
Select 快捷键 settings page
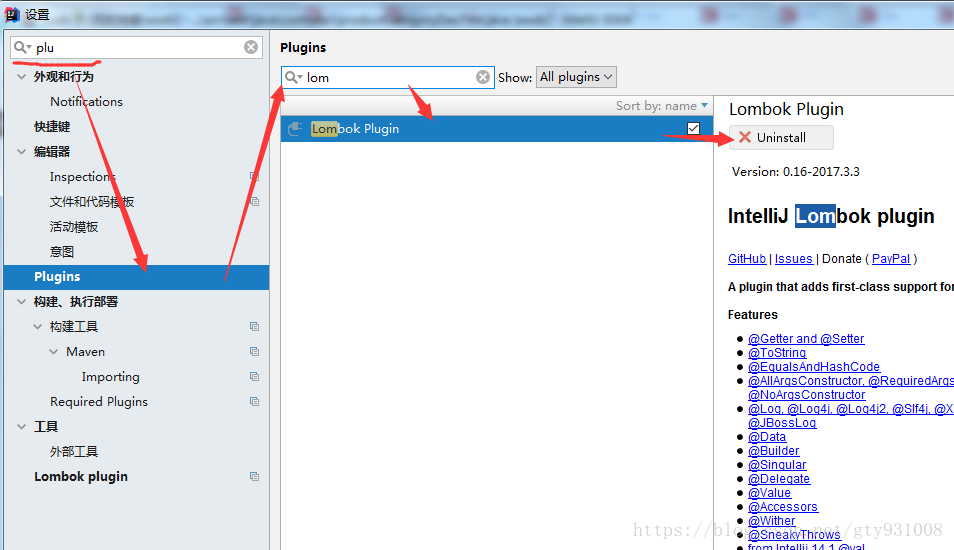(52, 127)
